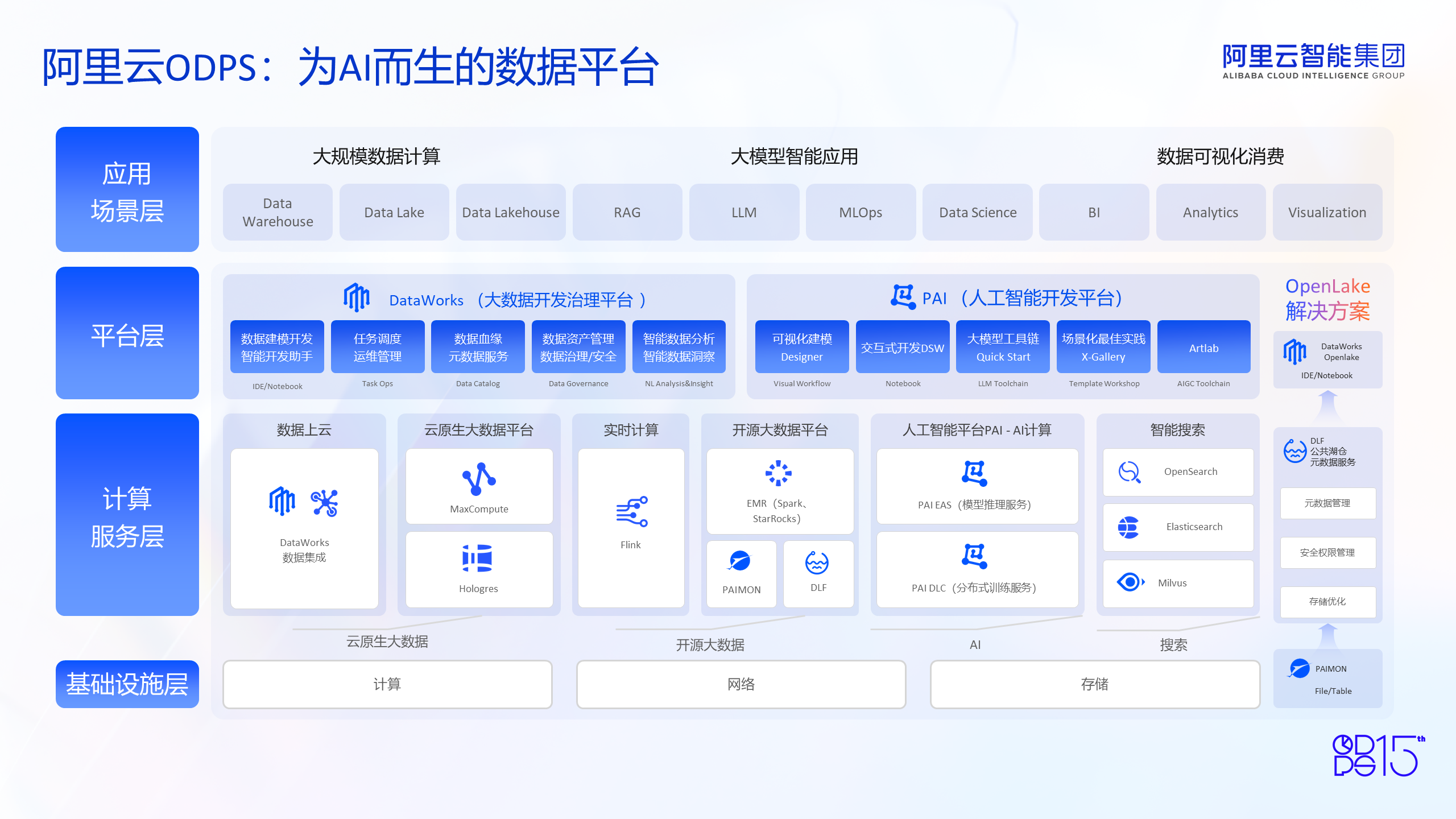Select the BI scenario box

(1094, 212)
